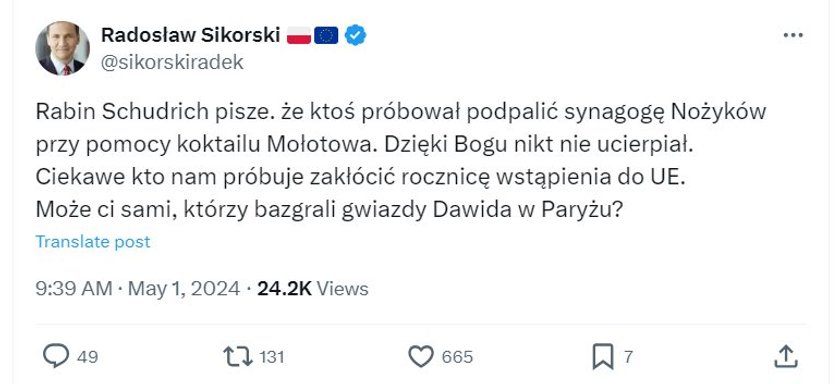This screenshot has width=840, height=384.
Task: Click the blue verified checkmark badge
Action: click(355, 35)
